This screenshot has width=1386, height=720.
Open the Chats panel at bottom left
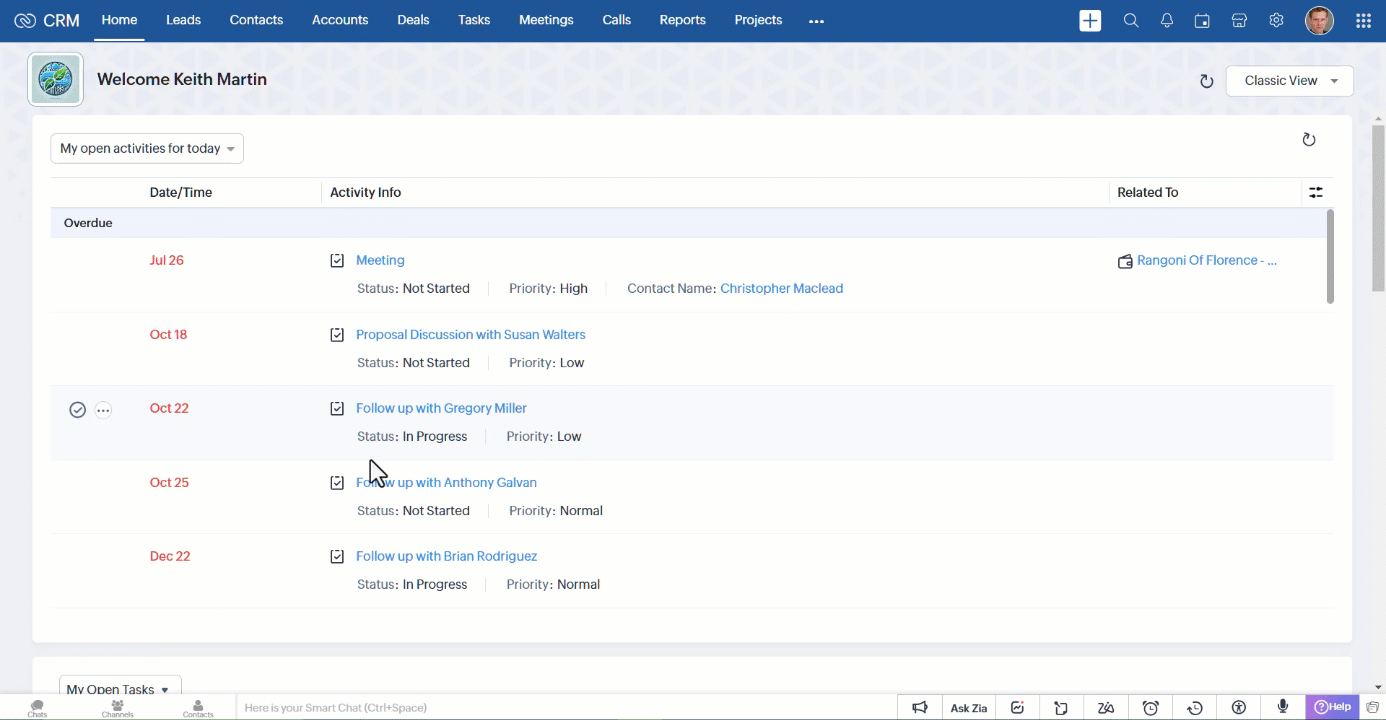(x=36, y=707)
